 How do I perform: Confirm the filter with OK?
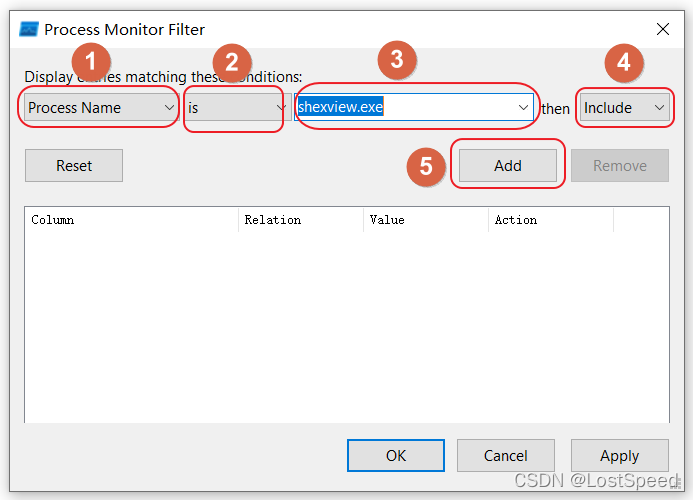point(396,455)
